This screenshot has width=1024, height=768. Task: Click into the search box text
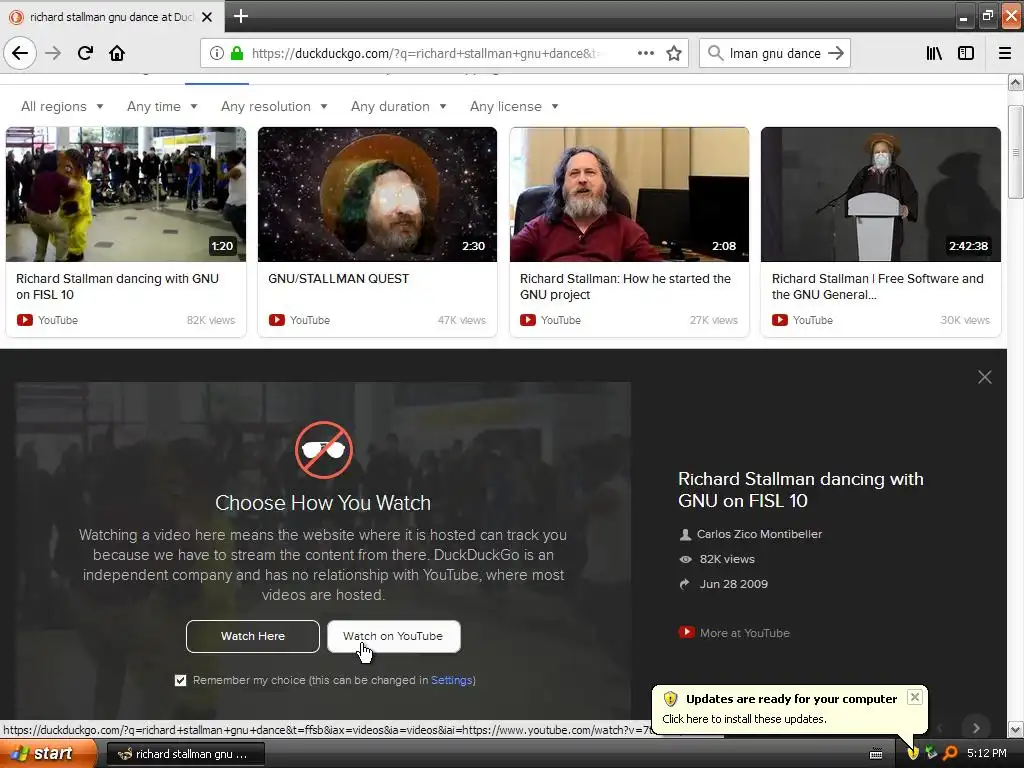click(x=775, y=53)
